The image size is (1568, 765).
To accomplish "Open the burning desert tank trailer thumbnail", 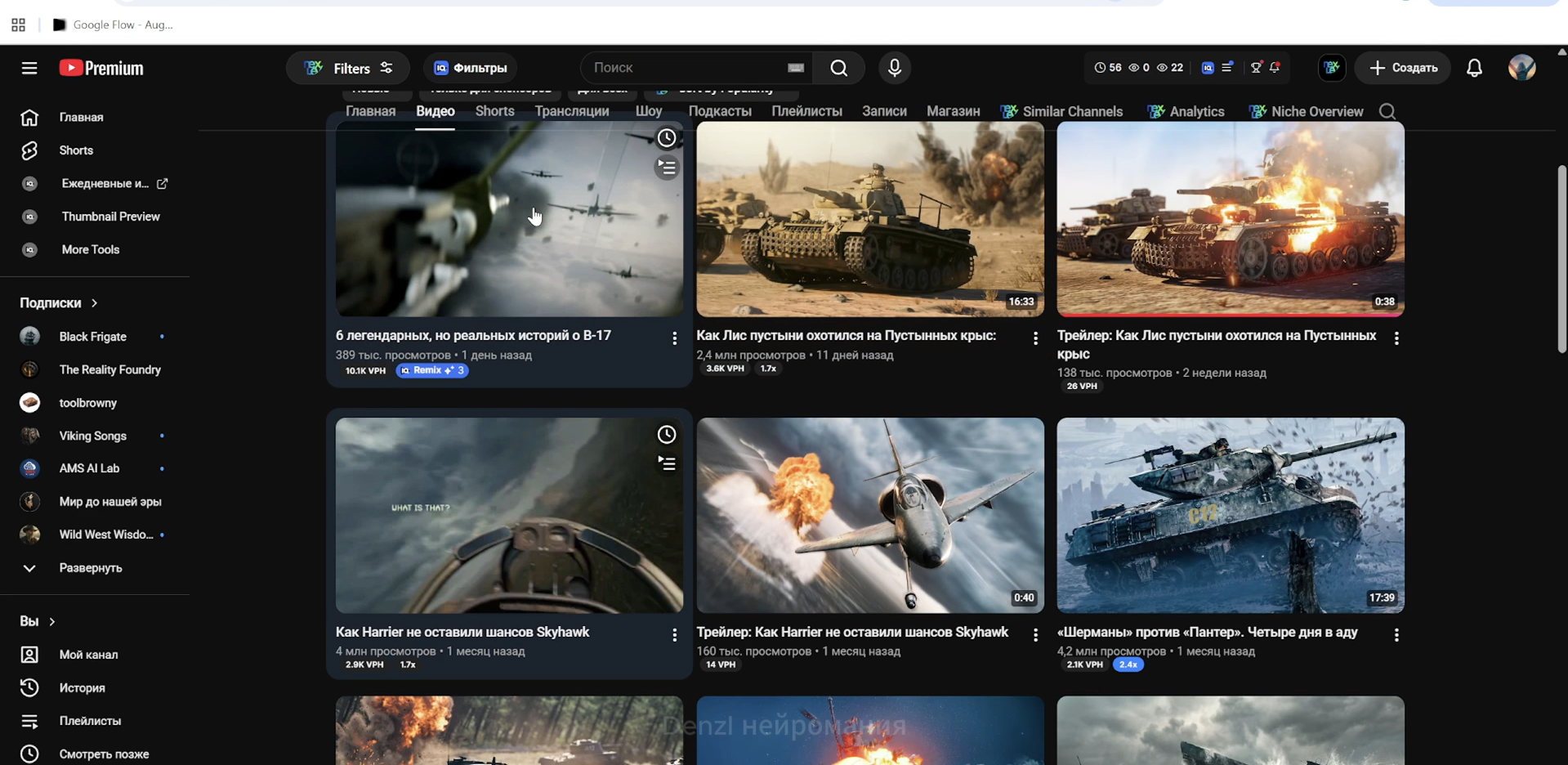I will (1231, 219).
